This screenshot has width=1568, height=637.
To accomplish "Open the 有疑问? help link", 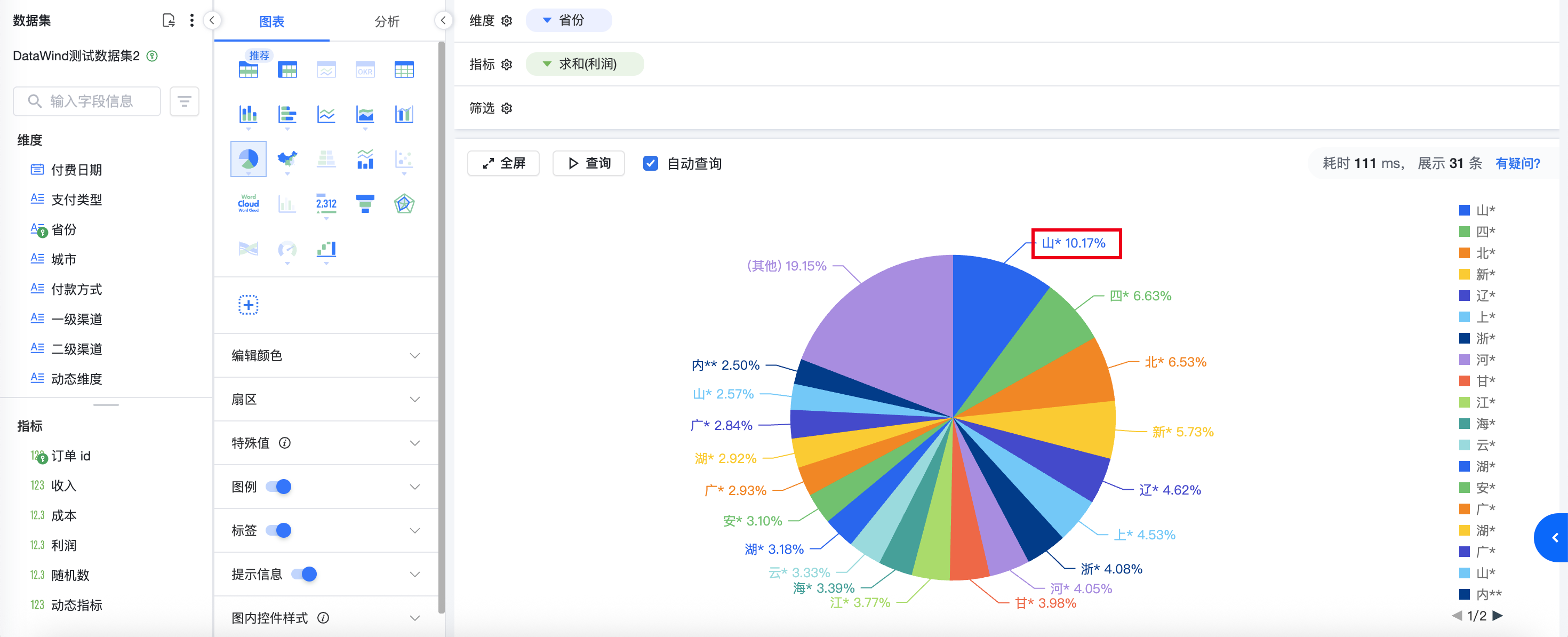I will 1517,163.
